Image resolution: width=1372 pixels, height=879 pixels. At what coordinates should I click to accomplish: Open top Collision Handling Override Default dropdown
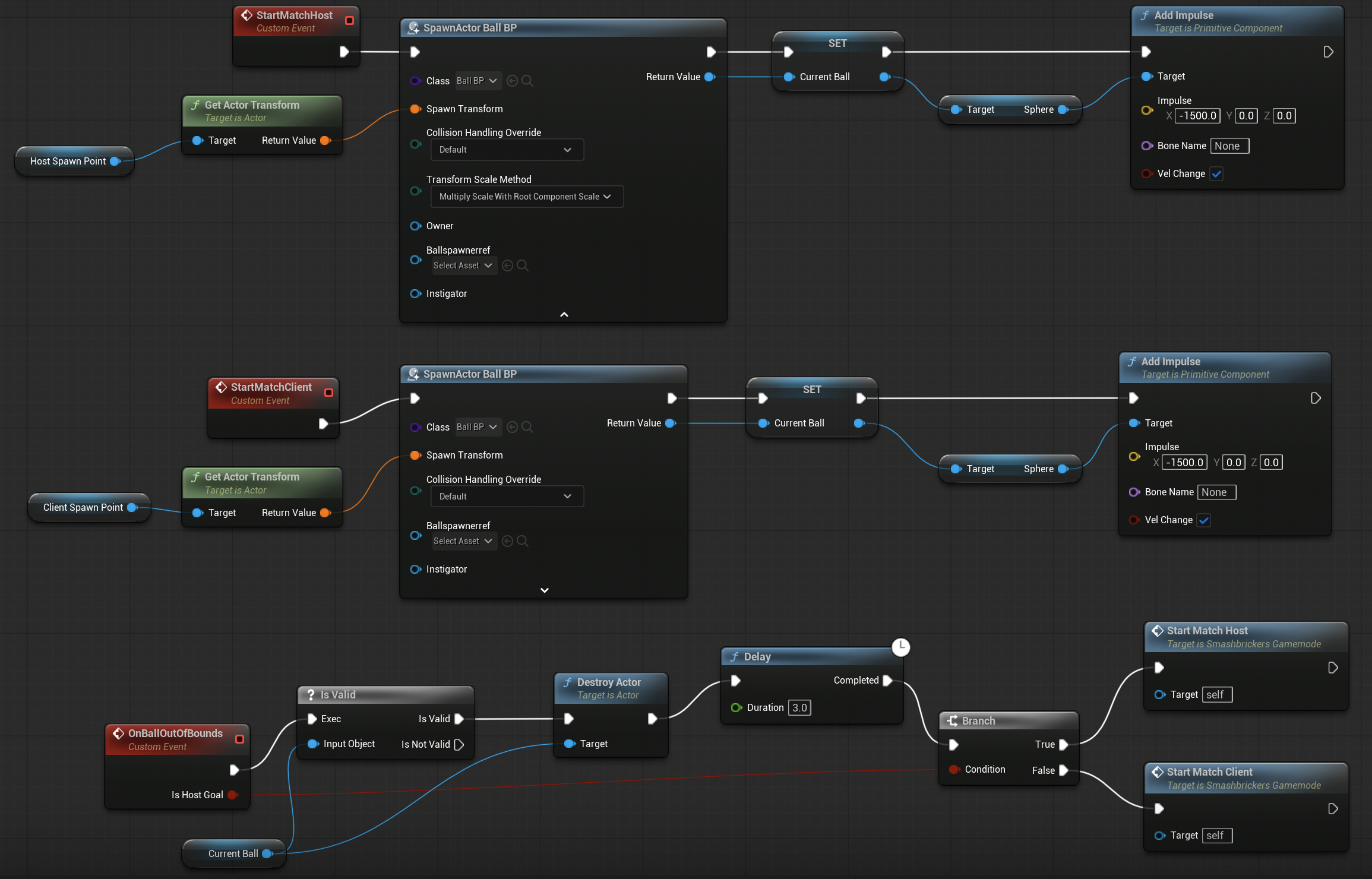coord(507,150)
